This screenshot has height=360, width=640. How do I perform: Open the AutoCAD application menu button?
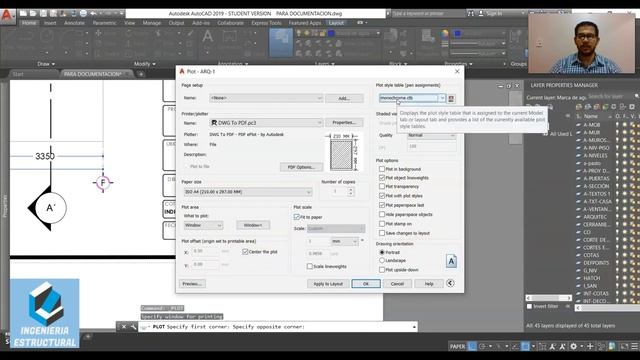[7, 16]
